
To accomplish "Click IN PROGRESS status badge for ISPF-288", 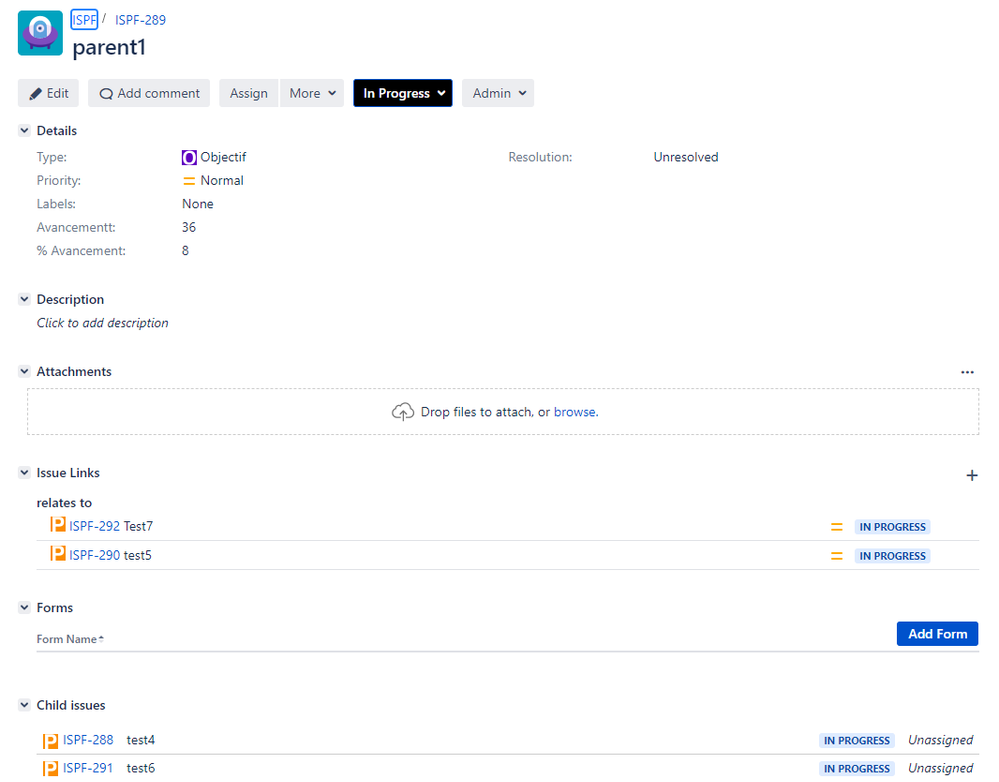I will (856, 741).
